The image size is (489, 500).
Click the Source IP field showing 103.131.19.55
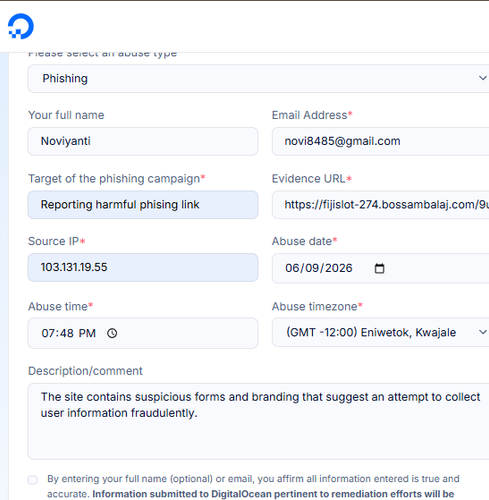143,267
